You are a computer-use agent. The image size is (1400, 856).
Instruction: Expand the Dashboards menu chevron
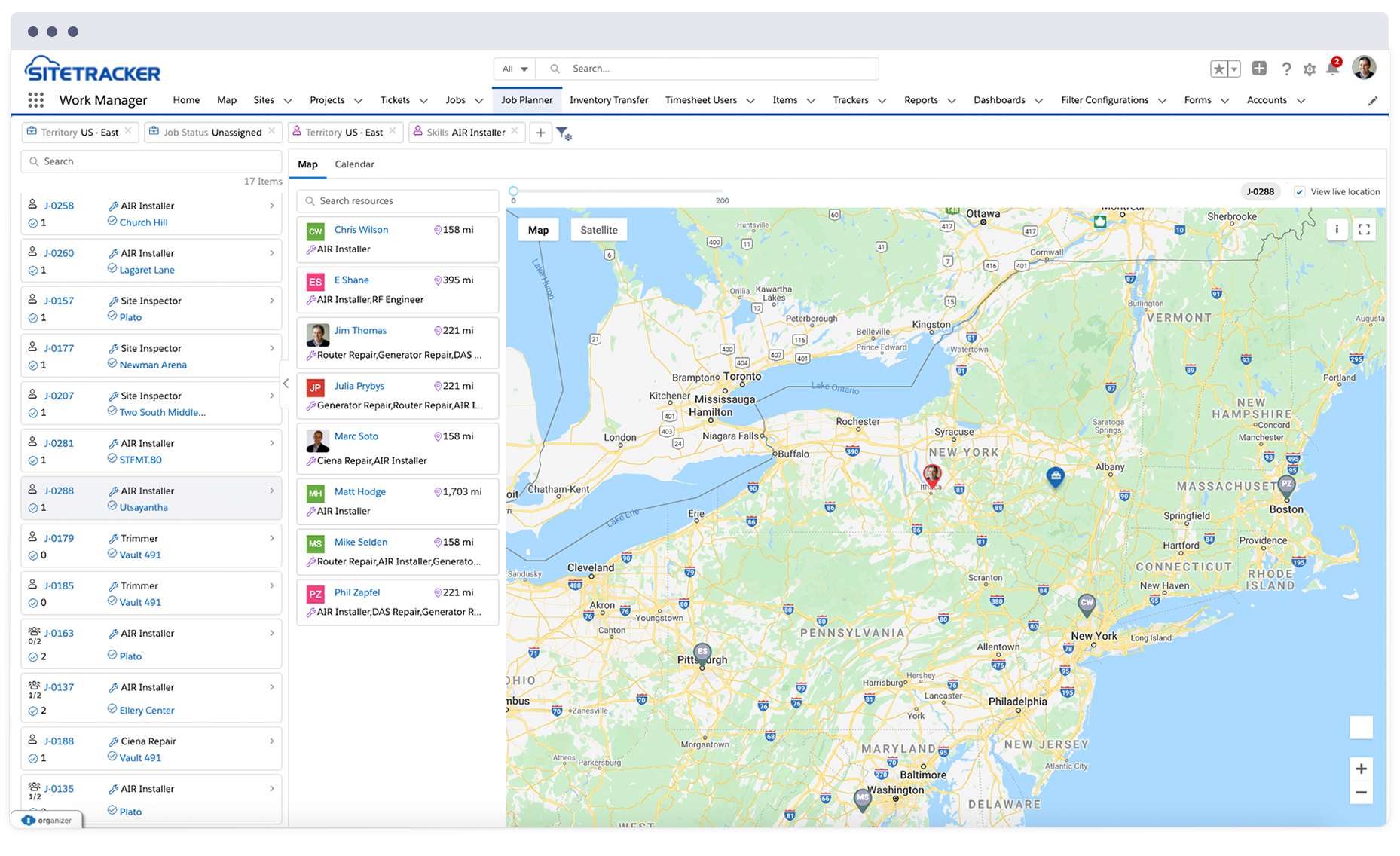(x=1038, y=101)
